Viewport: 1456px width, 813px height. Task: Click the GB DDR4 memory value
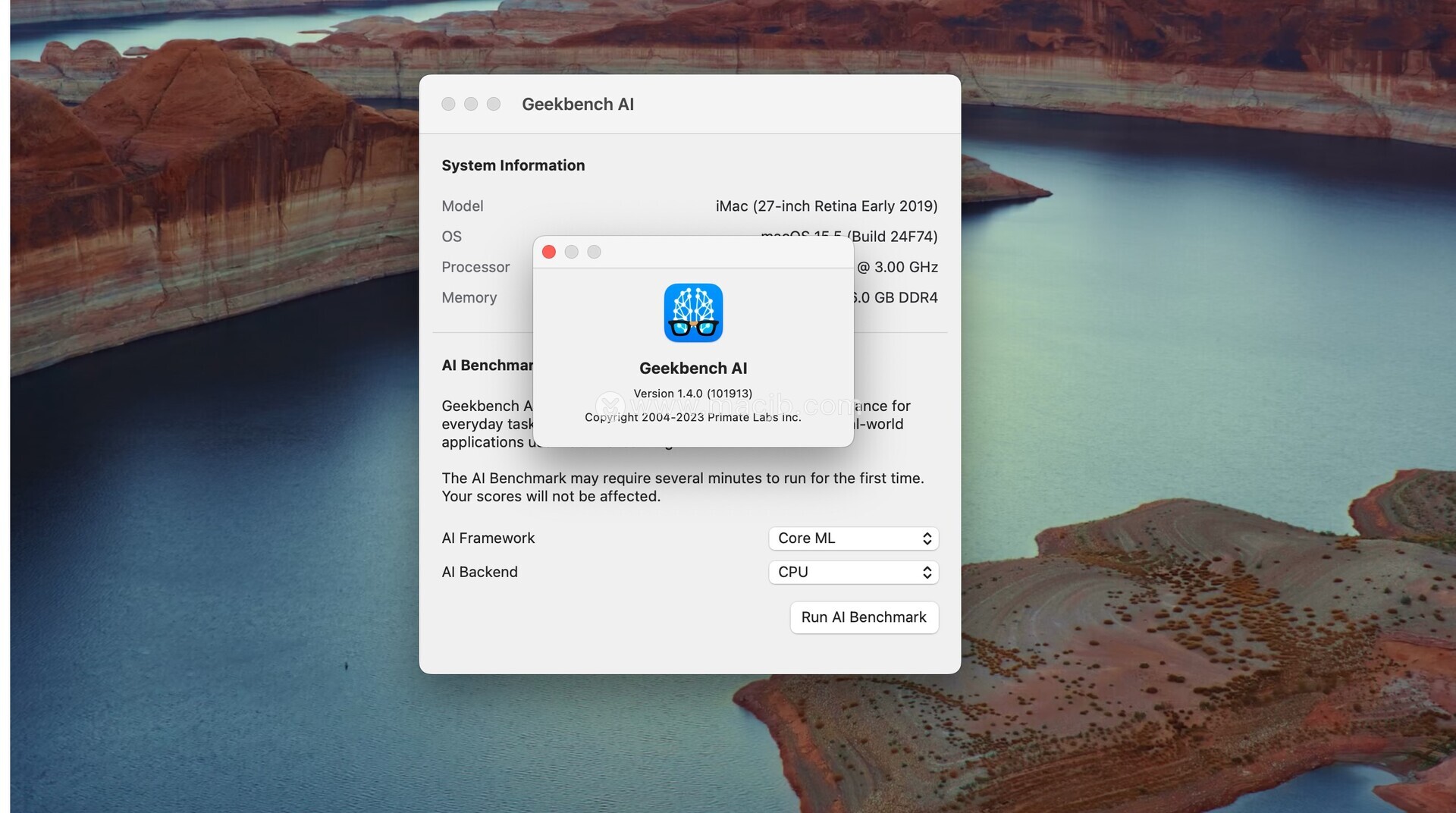coord(896,297)
